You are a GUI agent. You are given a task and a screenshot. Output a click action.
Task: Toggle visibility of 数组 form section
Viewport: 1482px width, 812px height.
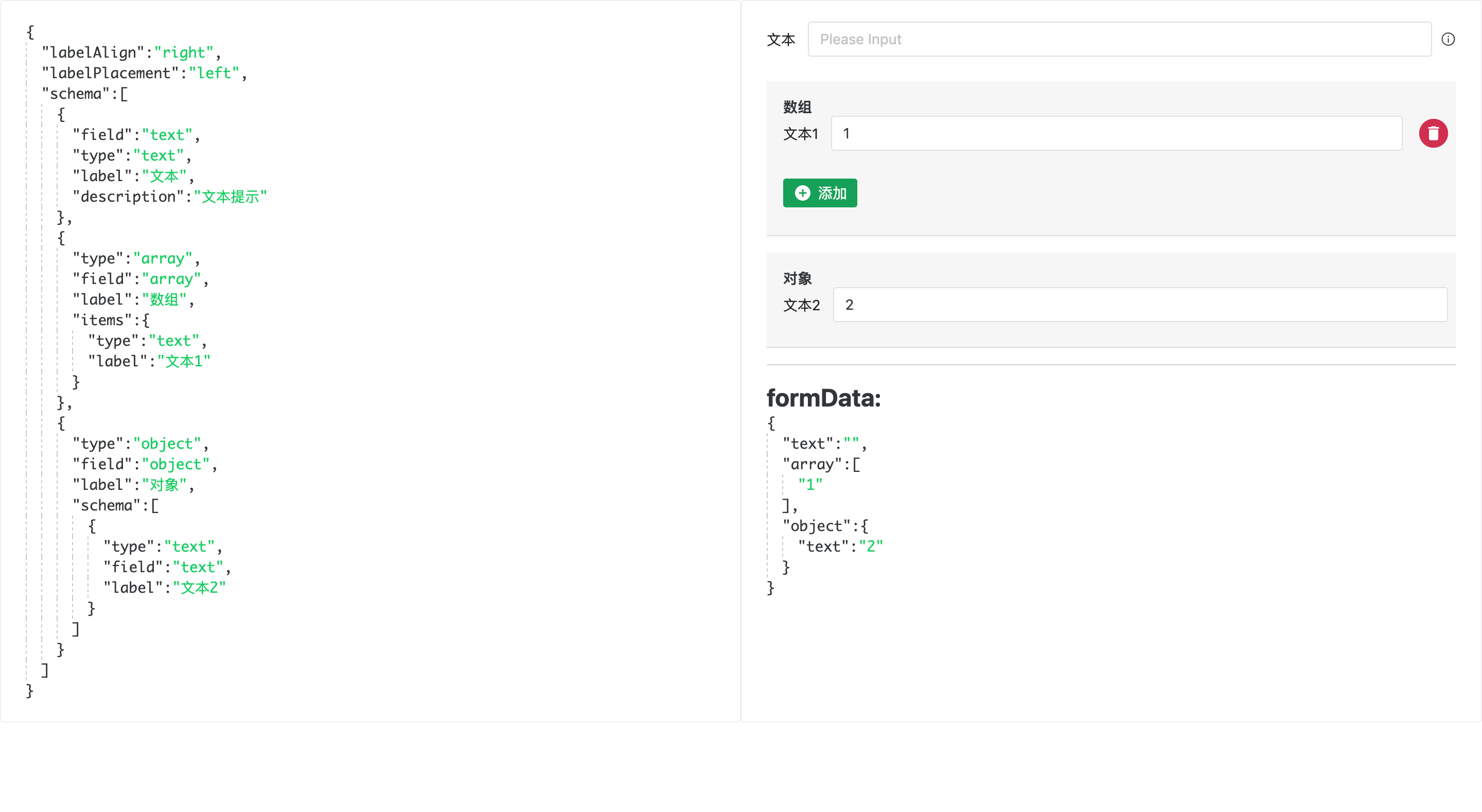click(799, 100)
